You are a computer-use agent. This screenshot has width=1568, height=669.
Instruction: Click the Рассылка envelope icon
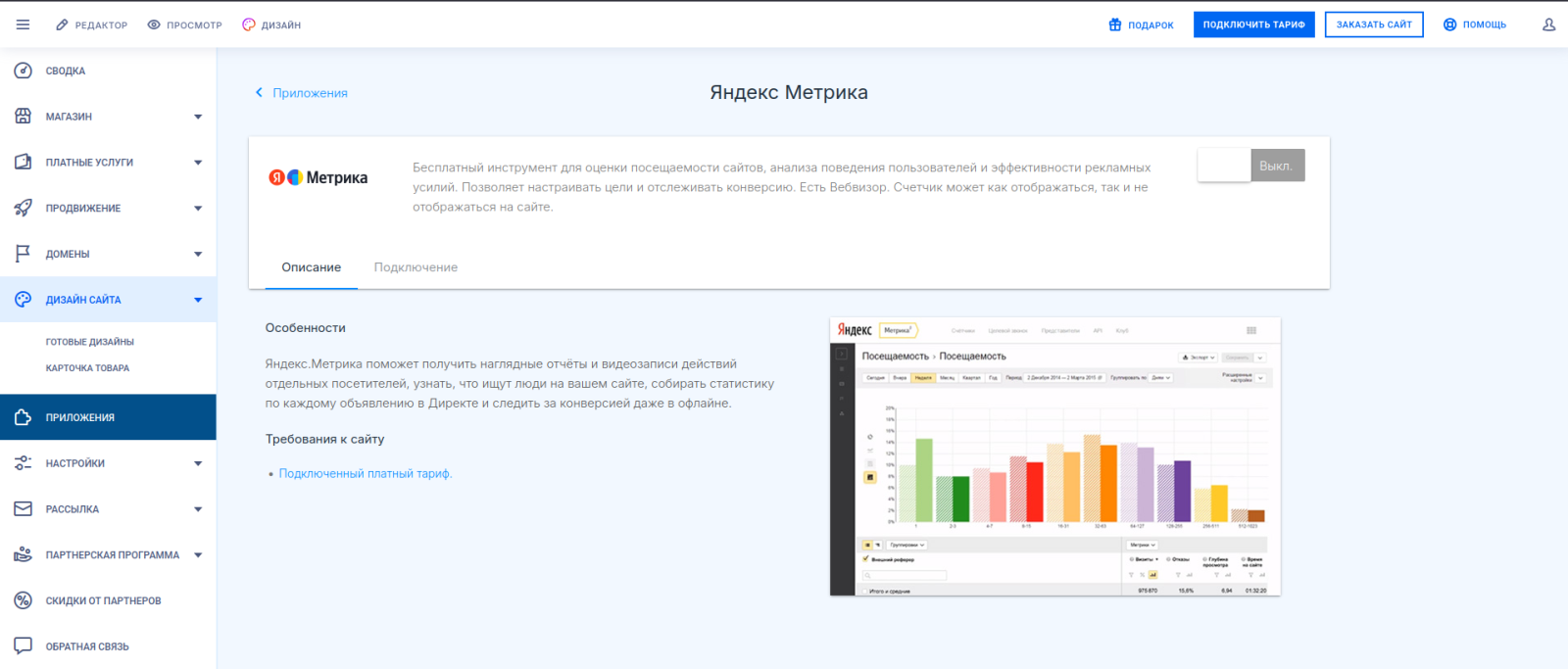click(23, 508)
